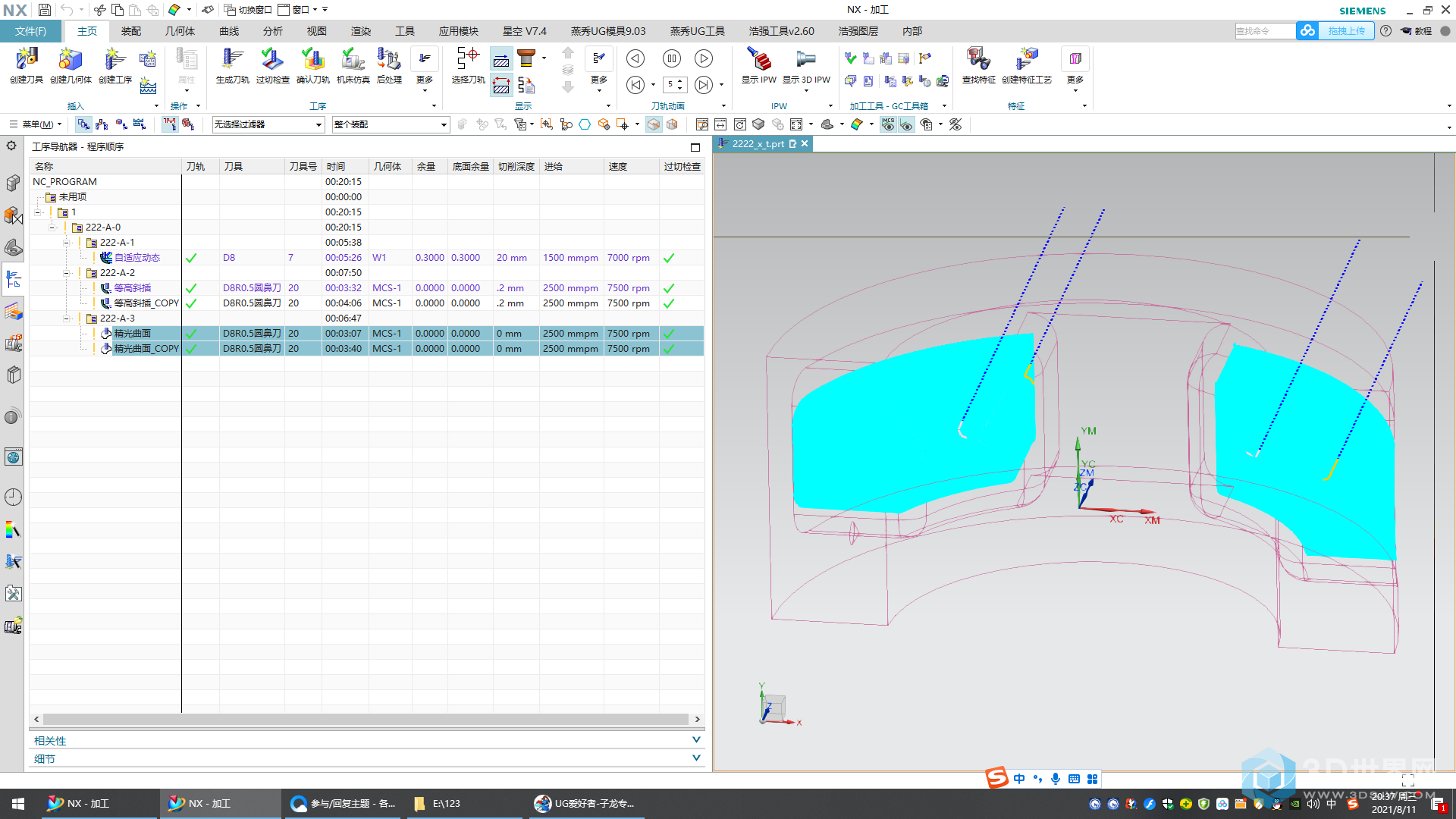
Task: Pause the tool path animation
Action: [671, 58]
